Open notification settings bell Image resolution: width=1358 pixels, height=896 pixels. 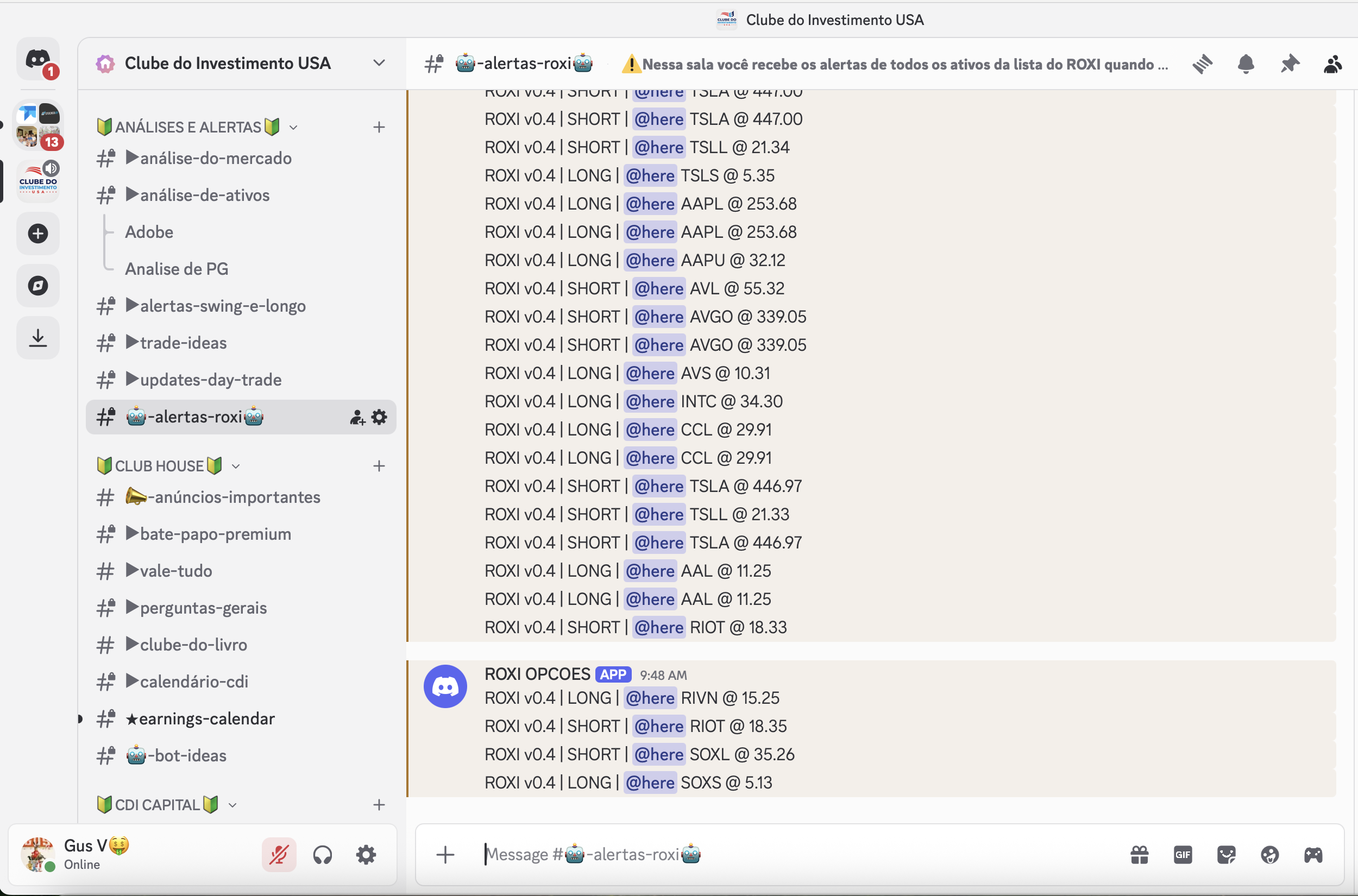tap(1246, 64)
